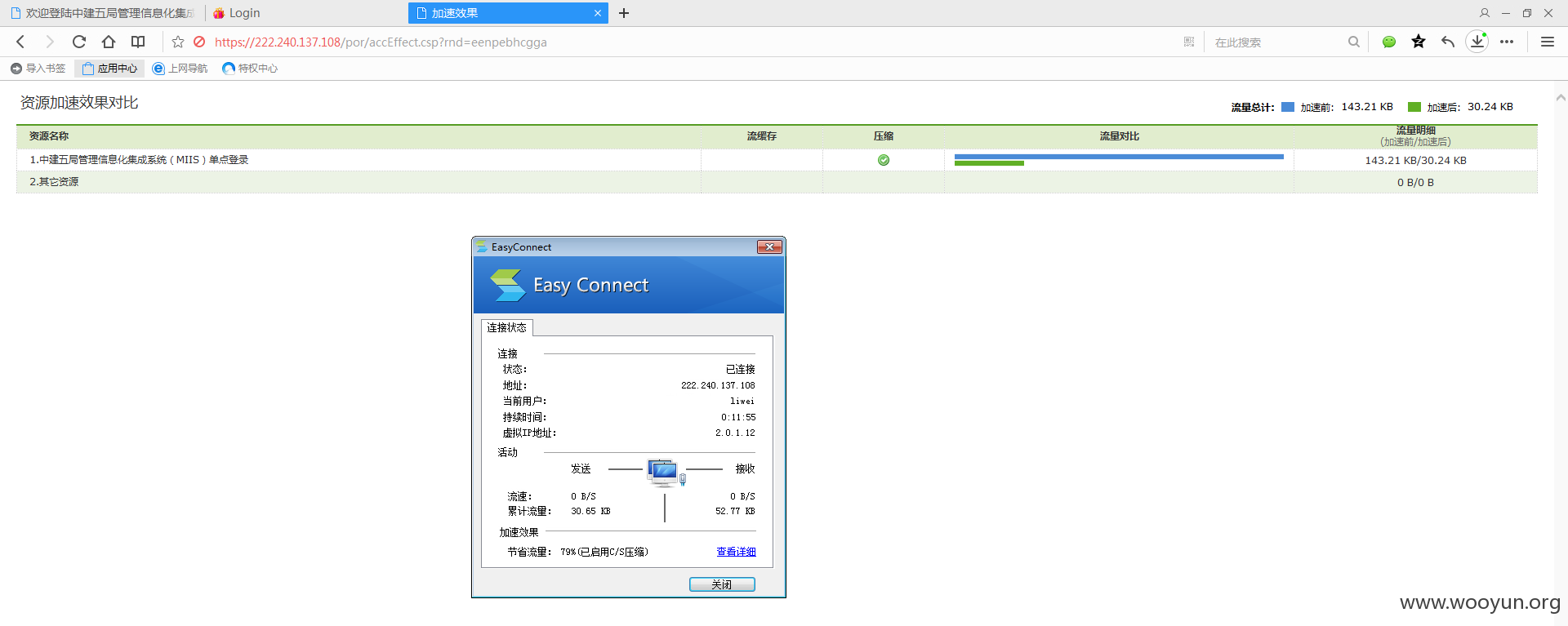The height and width of the screenshot is (626, 1568).
Task: Open favorites with the black star icon
Action: [1419, 42]
